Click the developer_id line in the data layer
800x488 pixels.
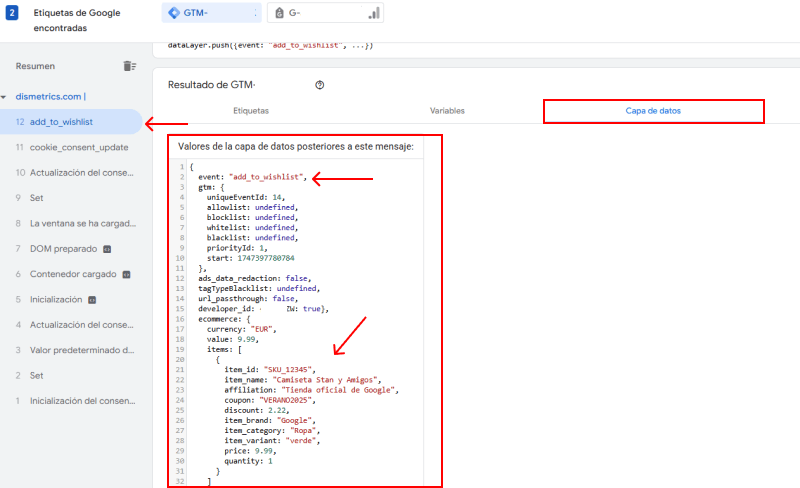click(x=263, y=309)
